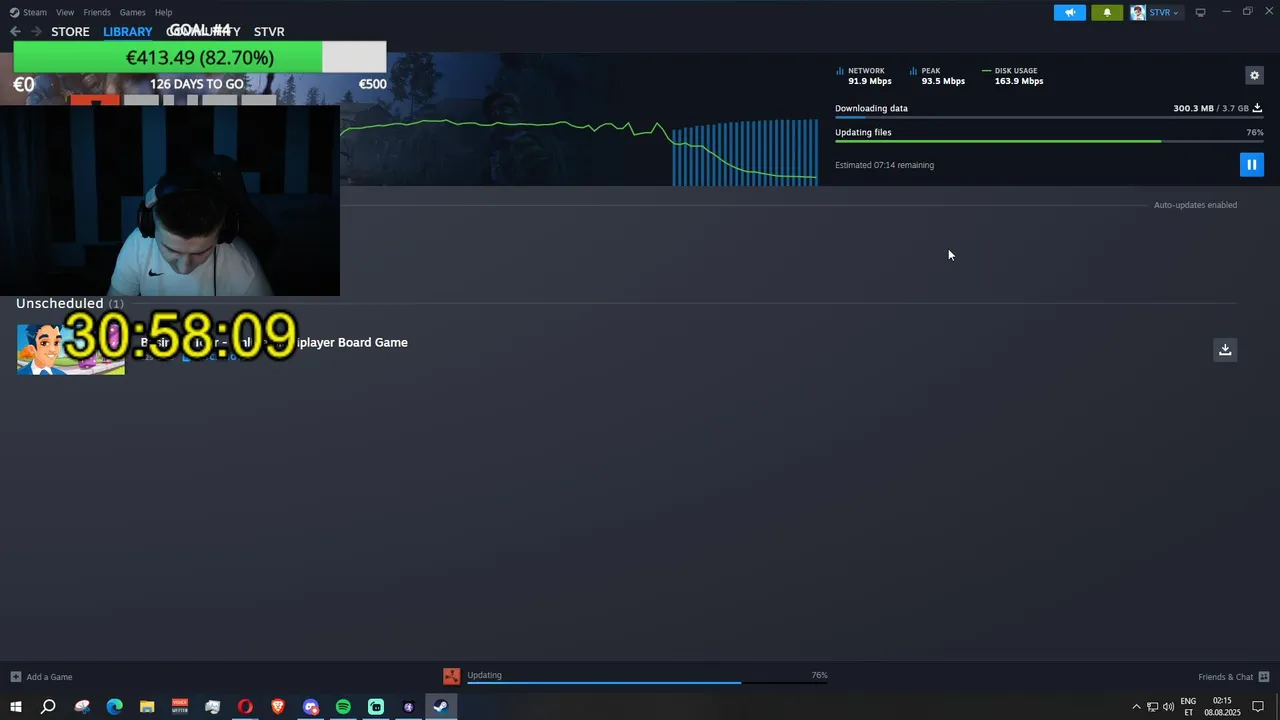Open the Help menu

163,12
